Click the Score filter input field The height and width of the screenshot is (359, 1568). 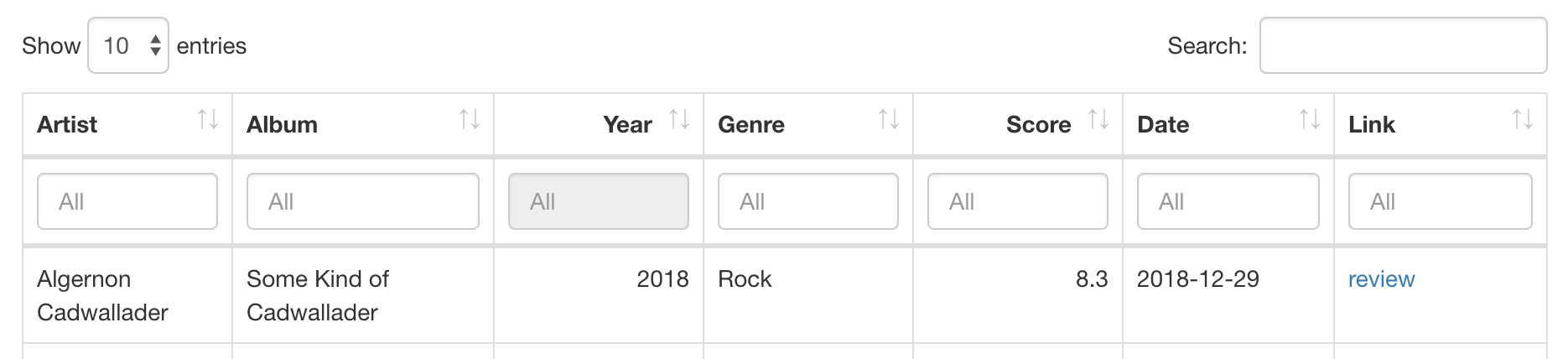coord(1018,201)
